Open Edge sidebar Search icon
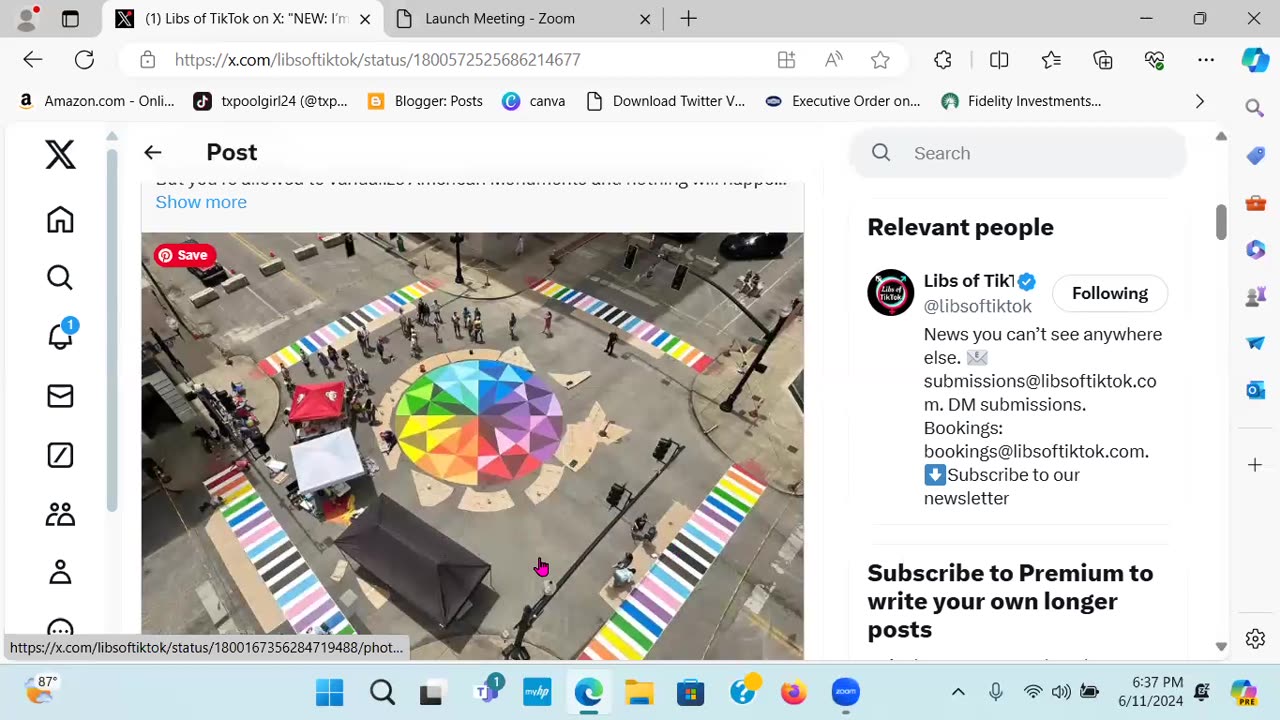1280x720 pixels. click(1255, 108)
